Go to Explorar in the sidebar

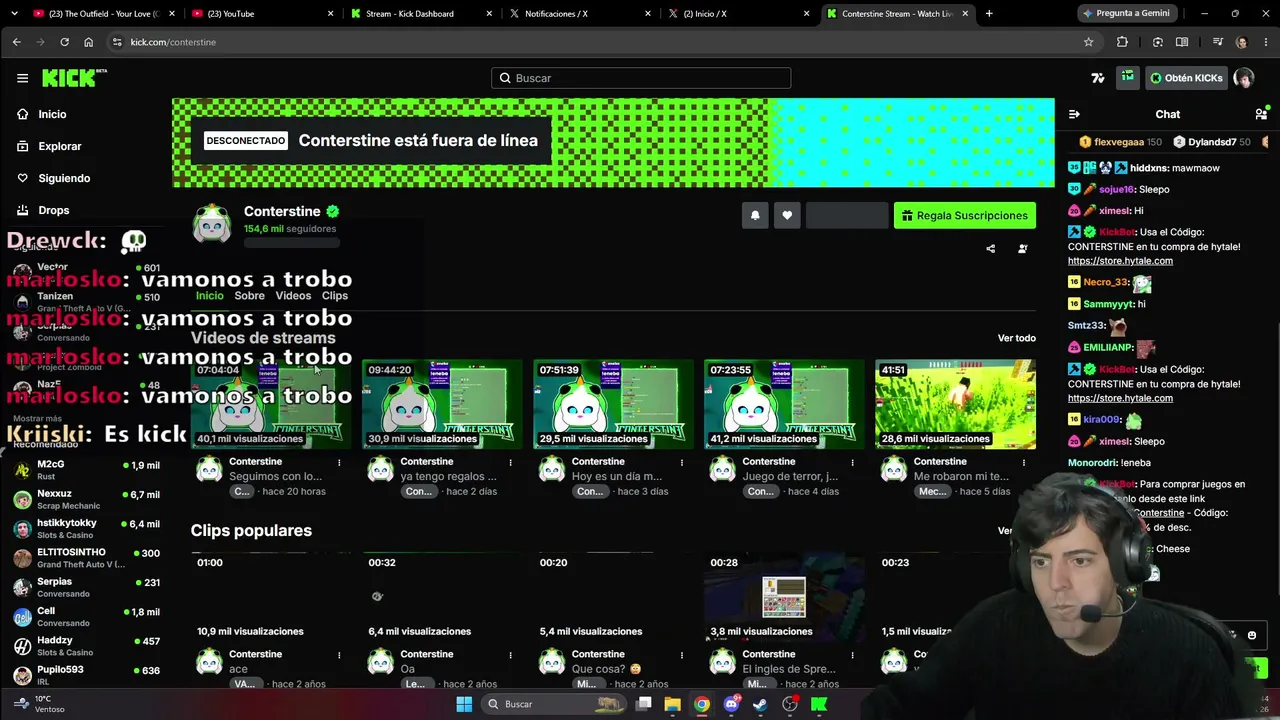(59, 146)
